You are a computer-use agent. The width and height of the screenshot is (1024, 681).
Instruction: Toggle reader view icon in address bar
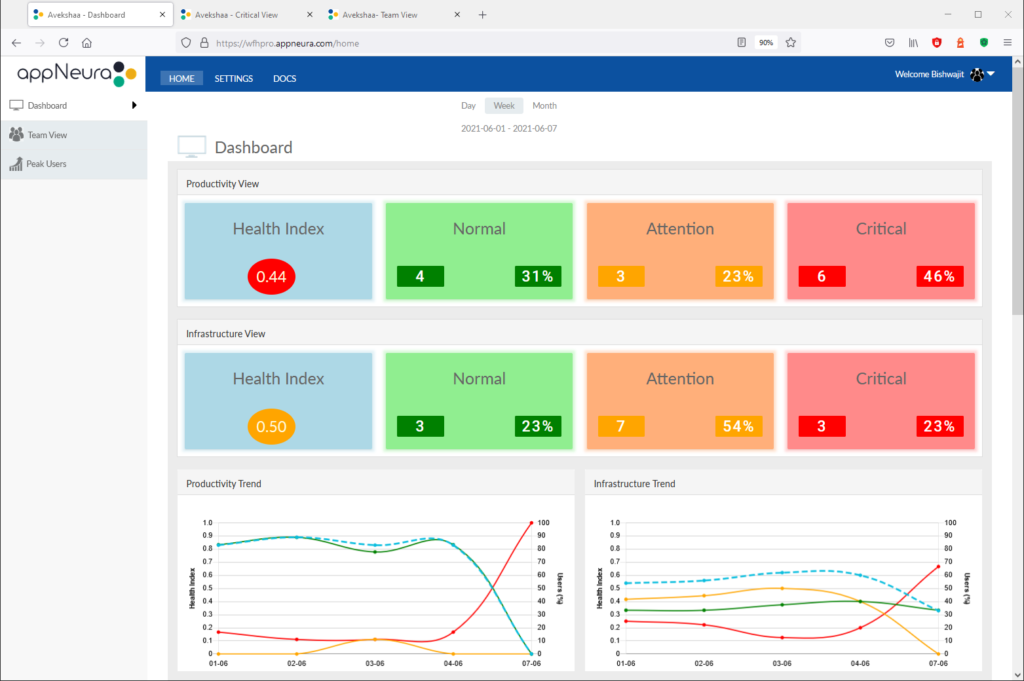click(741, 43)
